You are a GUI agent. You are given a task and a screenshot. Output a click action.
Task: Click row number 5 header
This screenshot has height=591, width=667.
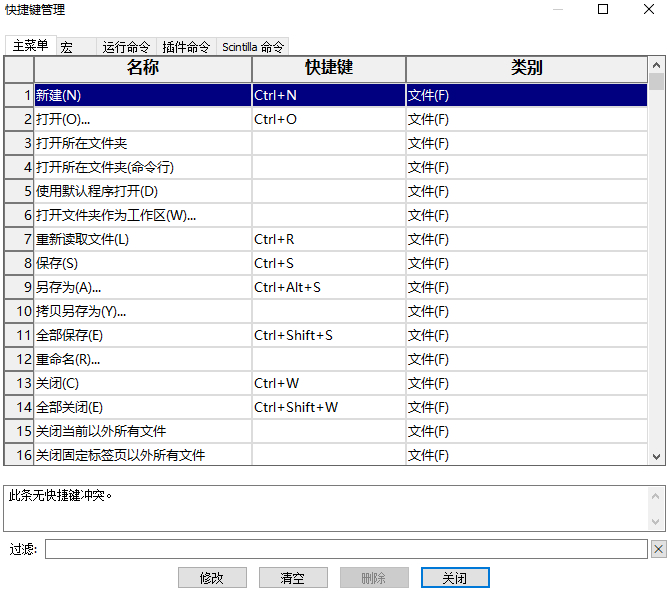point(19,191)
